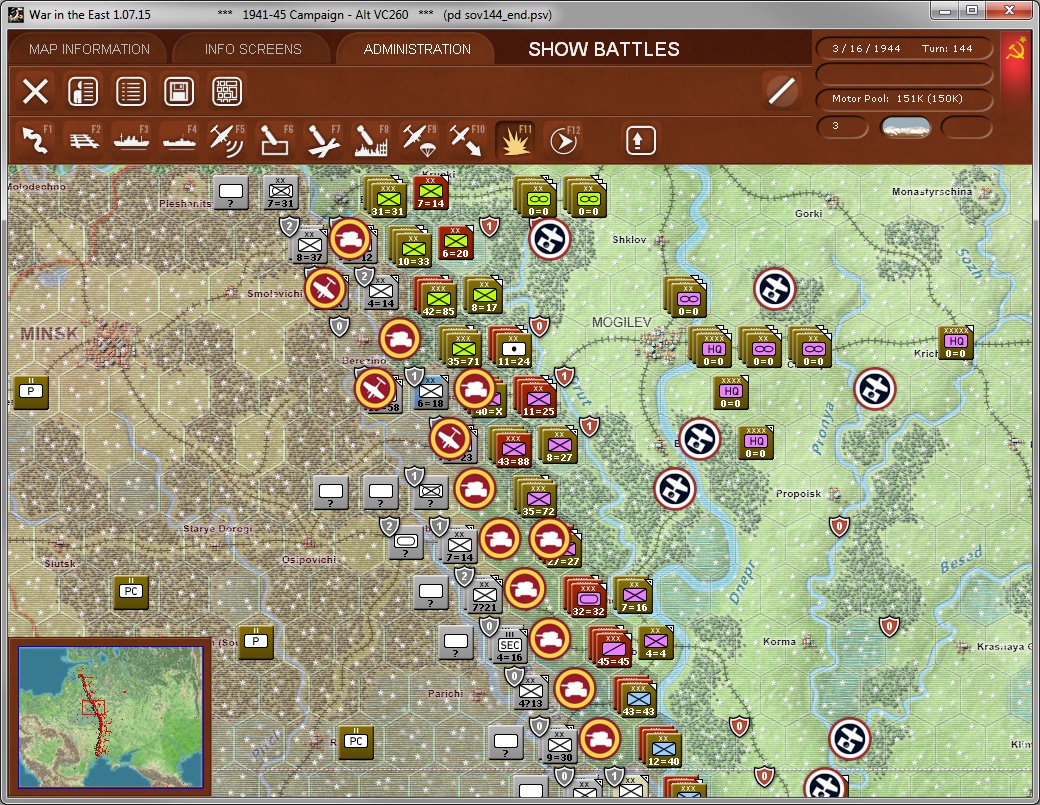Click the admin points box showing 3
This screenshot has height=805, width=1040.
842,127
